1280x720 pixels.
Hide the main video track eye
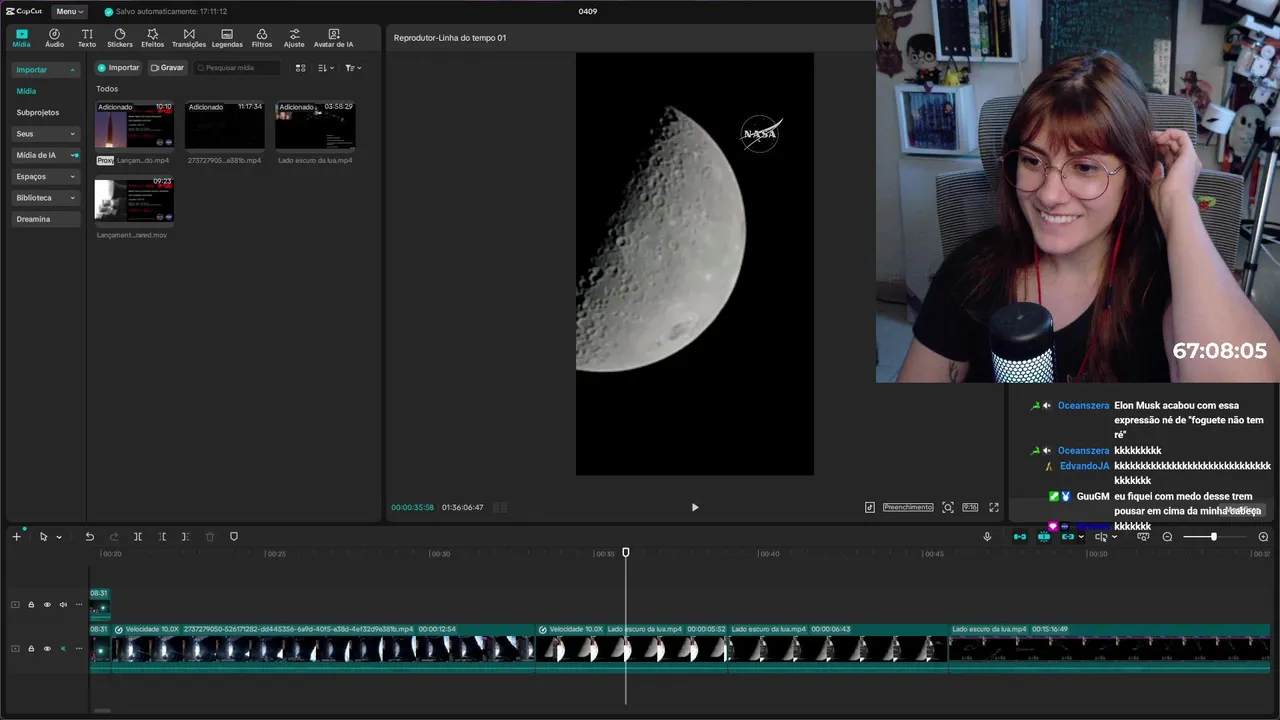coord(47,648)
